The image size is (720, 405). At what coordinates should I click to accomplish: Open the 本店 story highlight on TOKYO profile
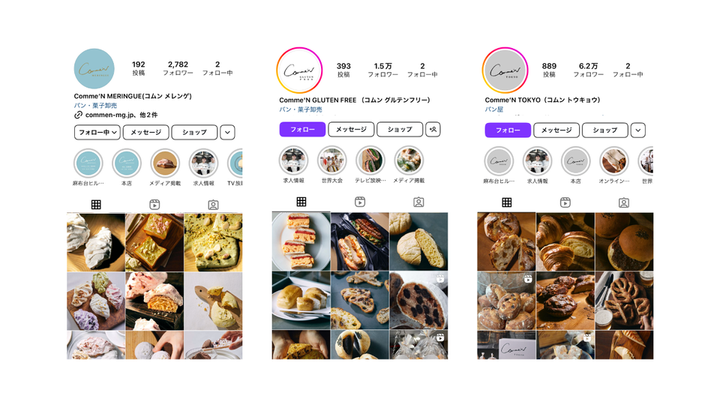point(575,162)
